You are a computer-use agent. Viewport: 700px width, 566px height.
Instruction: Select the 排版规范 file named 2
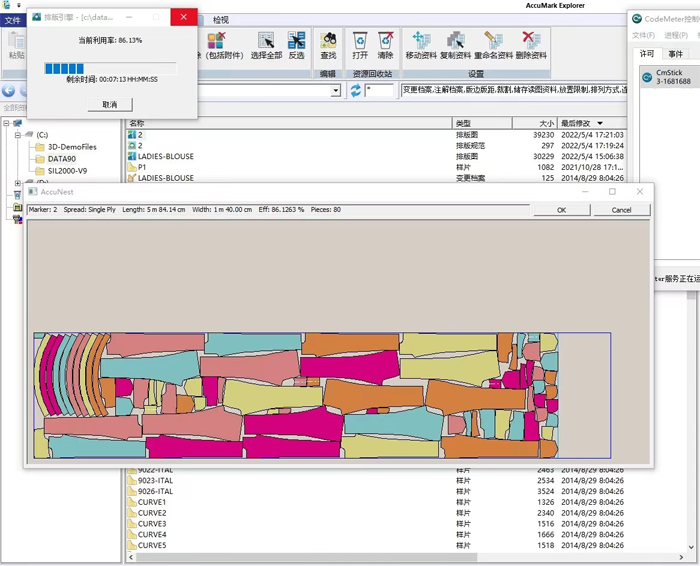point(375,146)
